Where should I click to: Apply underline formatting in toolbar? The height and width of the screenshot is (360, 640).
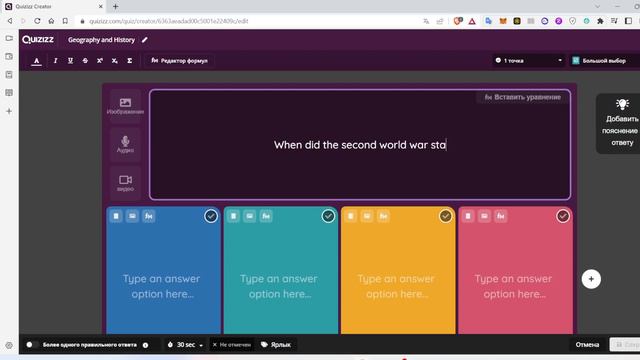click(70, 61)
